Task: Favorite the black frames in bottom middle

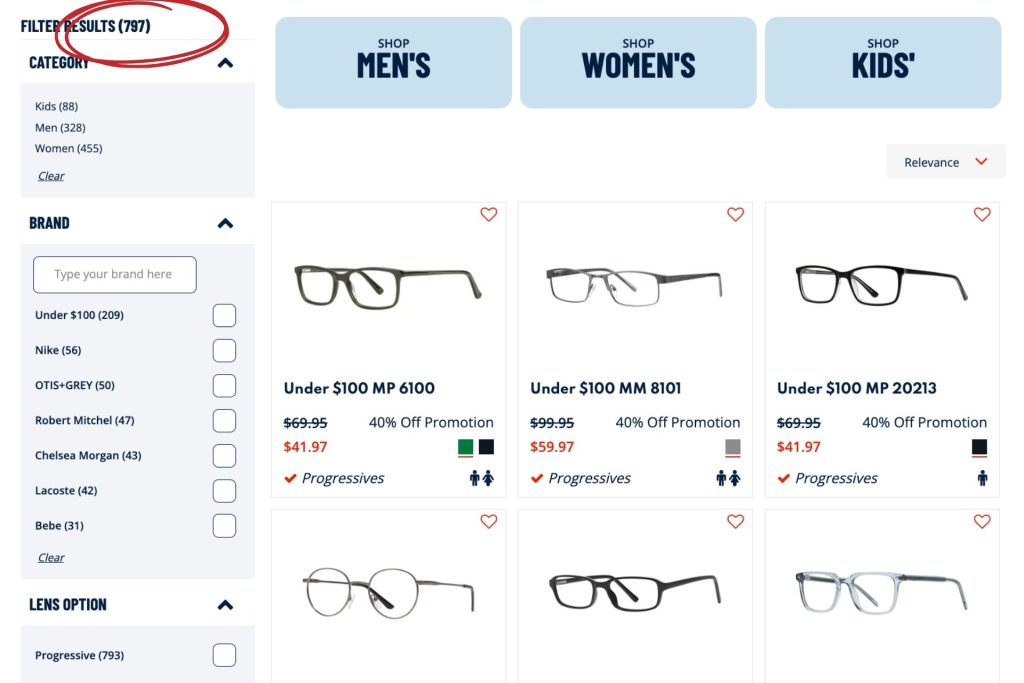Action: (x=735, y=521)
